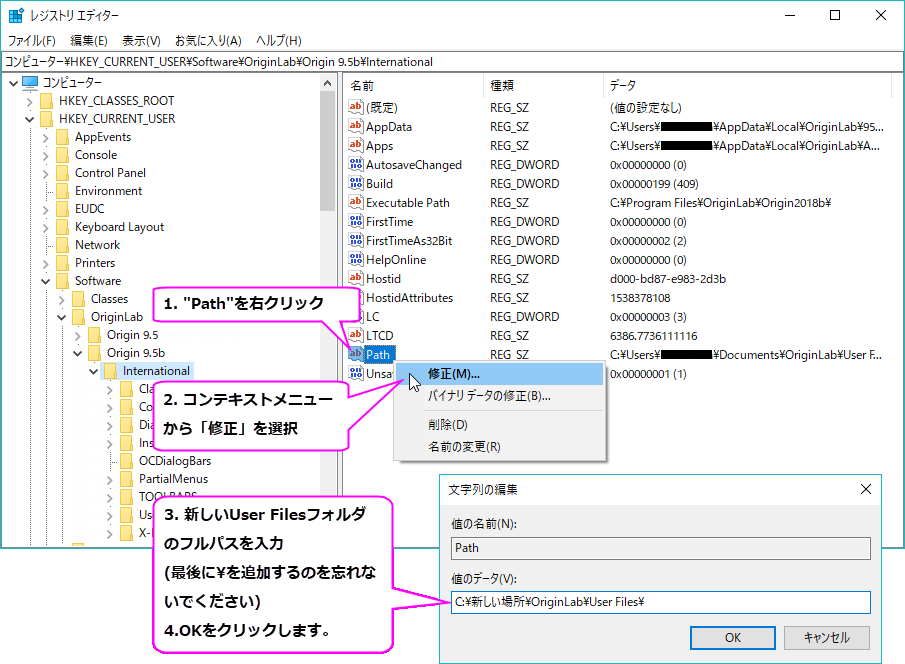Viewport: 905px width, 664px height.
Task: Collapse the International key
Action: (x=94, y=371)
